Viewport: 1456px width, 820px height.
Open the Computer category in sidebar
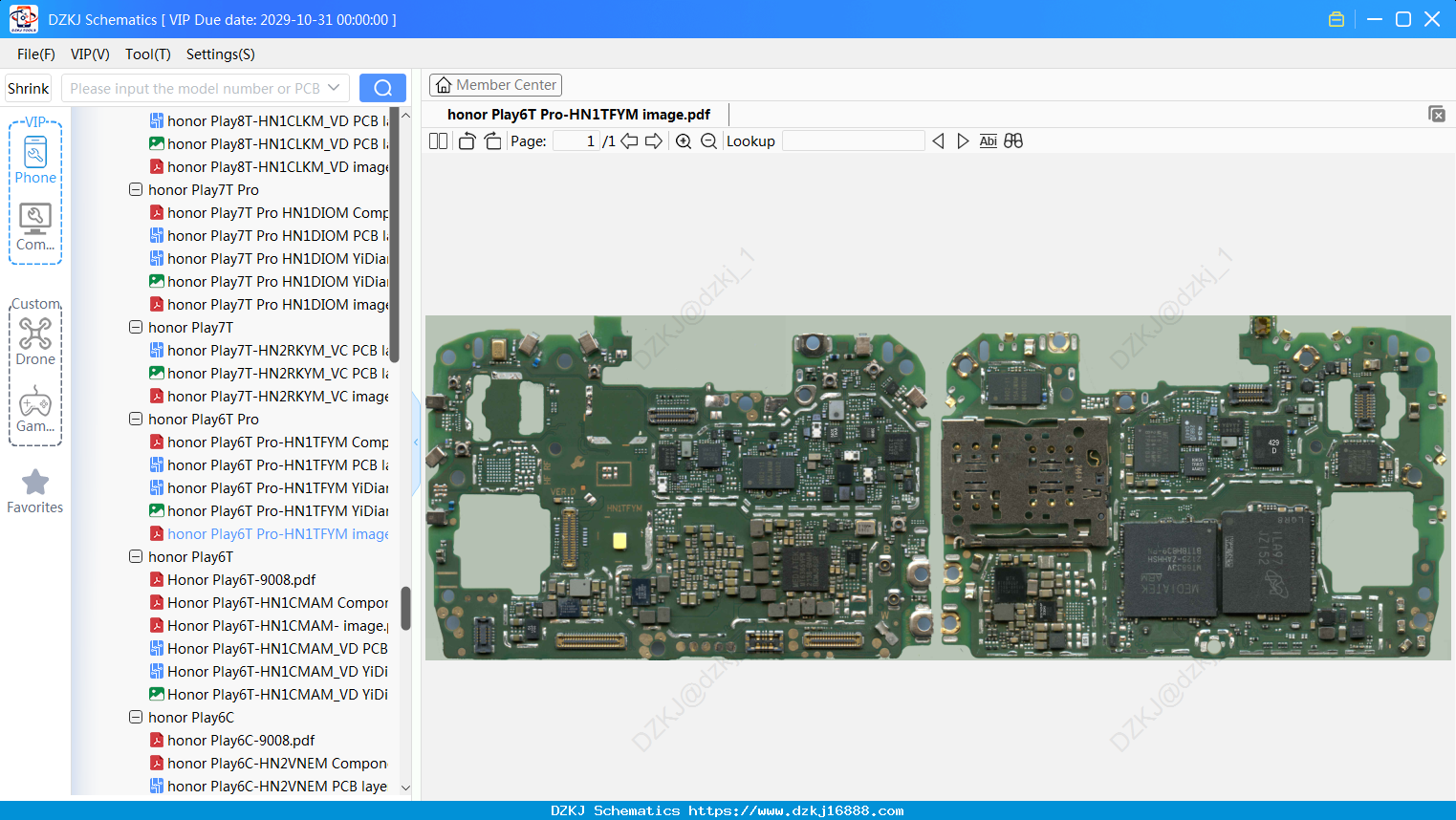pos(35,227)
